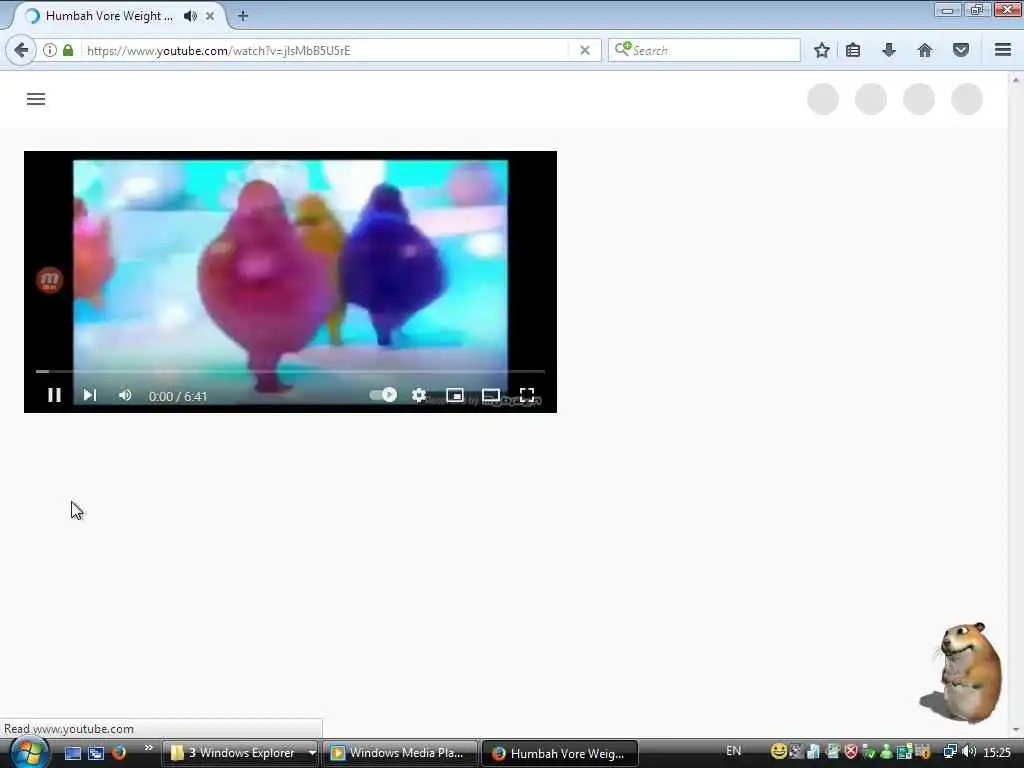Mute the tab audio speaker icon
1024x768 pixels.
click(190, 16)
